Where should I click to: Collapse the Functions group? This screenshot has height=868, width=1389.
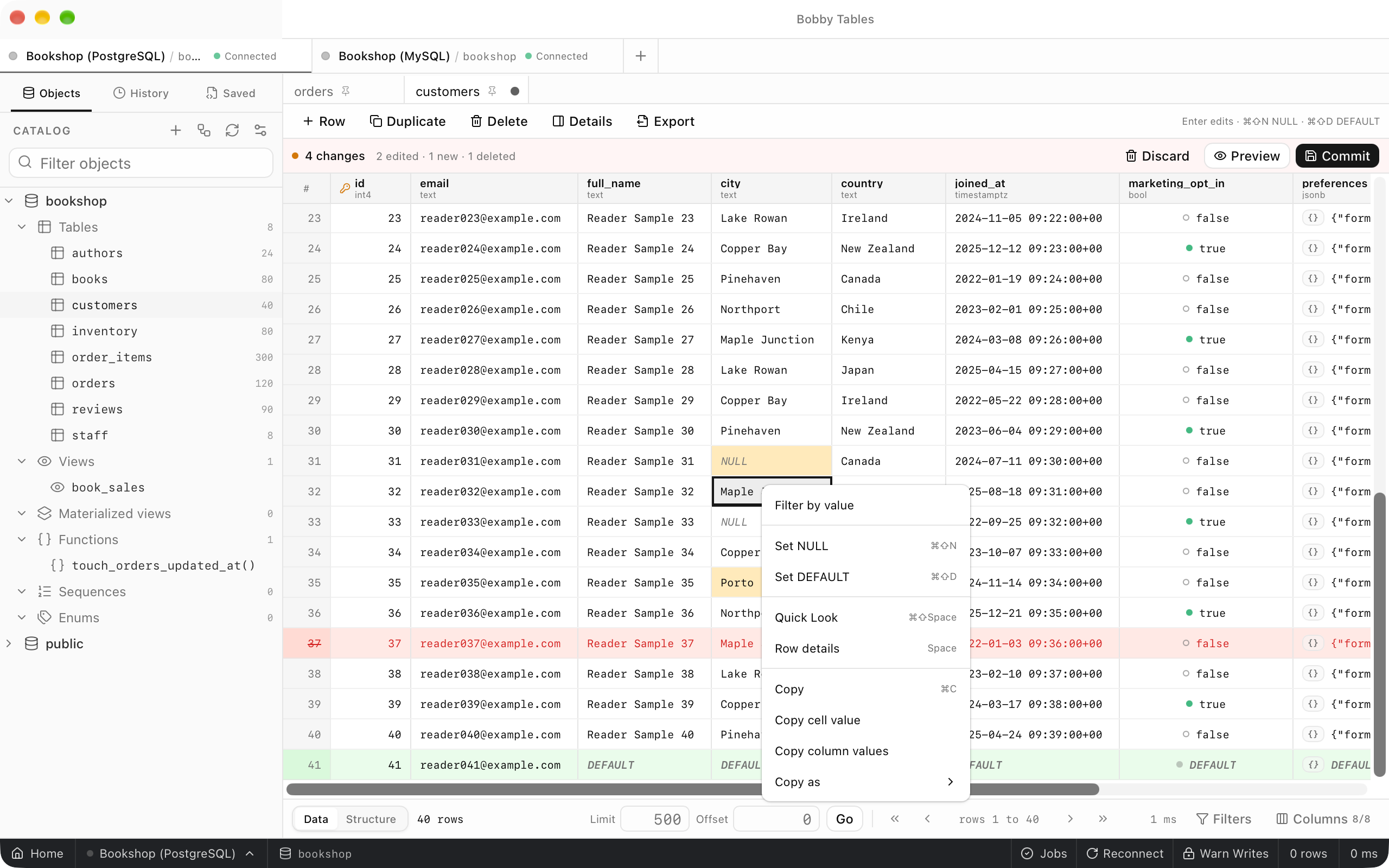(22, 539)
